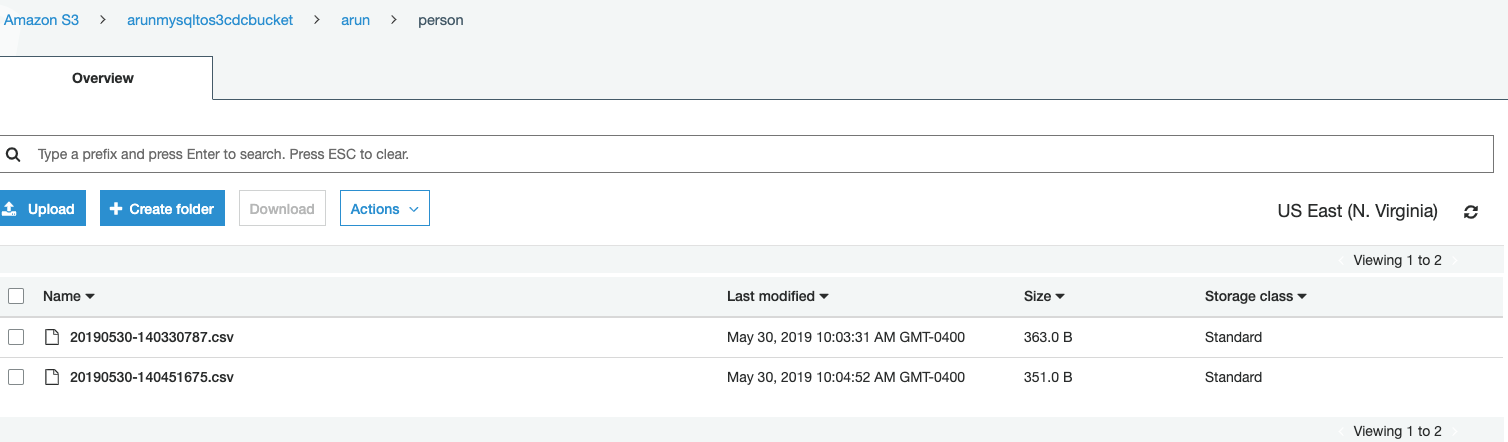Open the Actions dropdown
This screenshot has width=1508, height=442.
tap(385, 209)
